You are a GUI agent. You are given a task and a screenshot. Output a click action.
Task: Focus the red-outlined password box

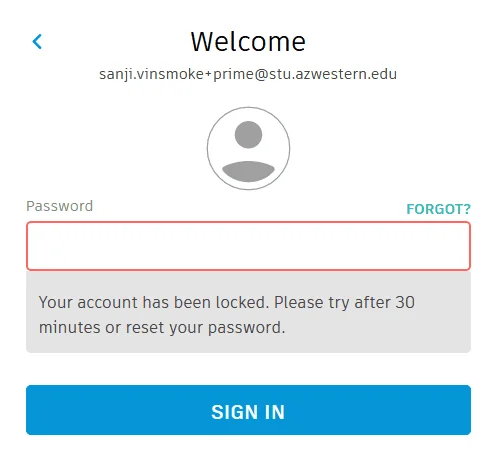coord(248,246)
